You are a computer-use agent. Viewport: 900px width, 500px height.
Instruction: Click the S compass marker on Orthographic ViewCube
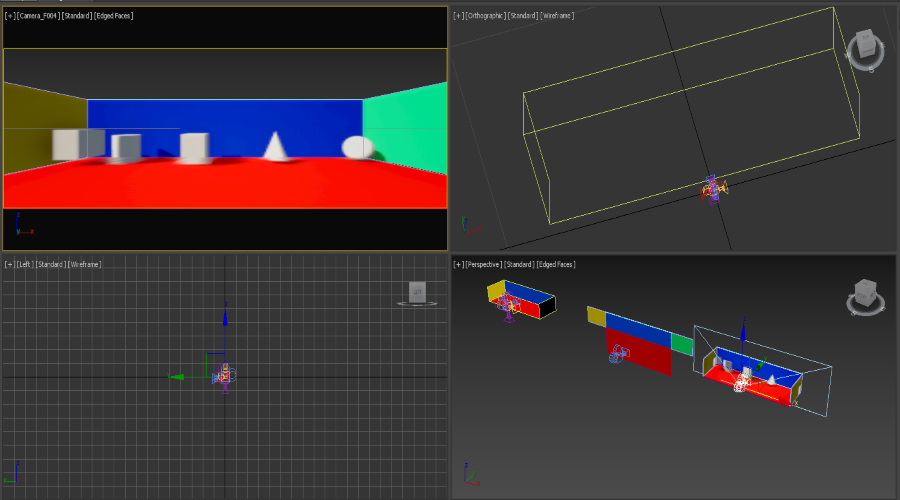click(x=871, y=70)
